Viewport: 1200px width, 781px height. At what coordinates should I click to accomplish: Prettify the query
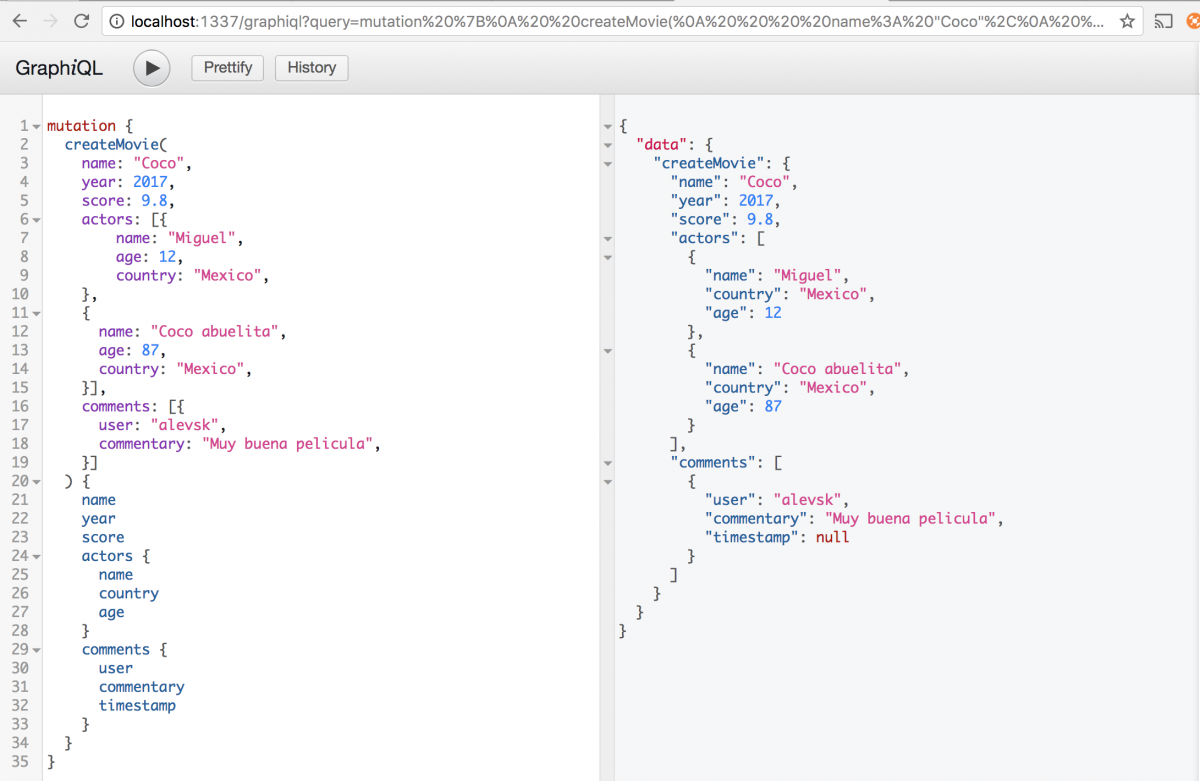point(228,68)
